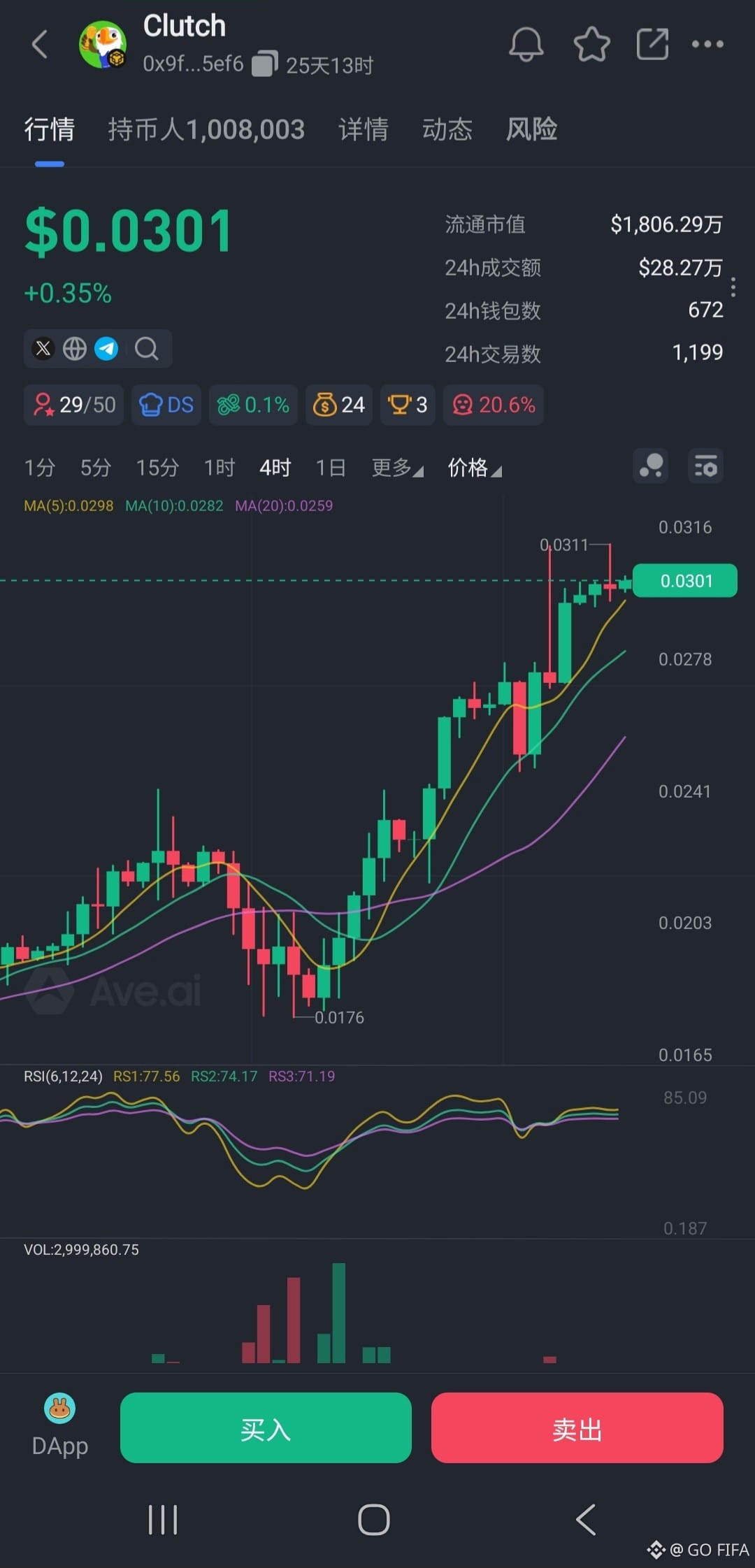This screenshot has height=1568, width=755.
Task: Set a price alert with the bell icon
Action: coord(526,45)
